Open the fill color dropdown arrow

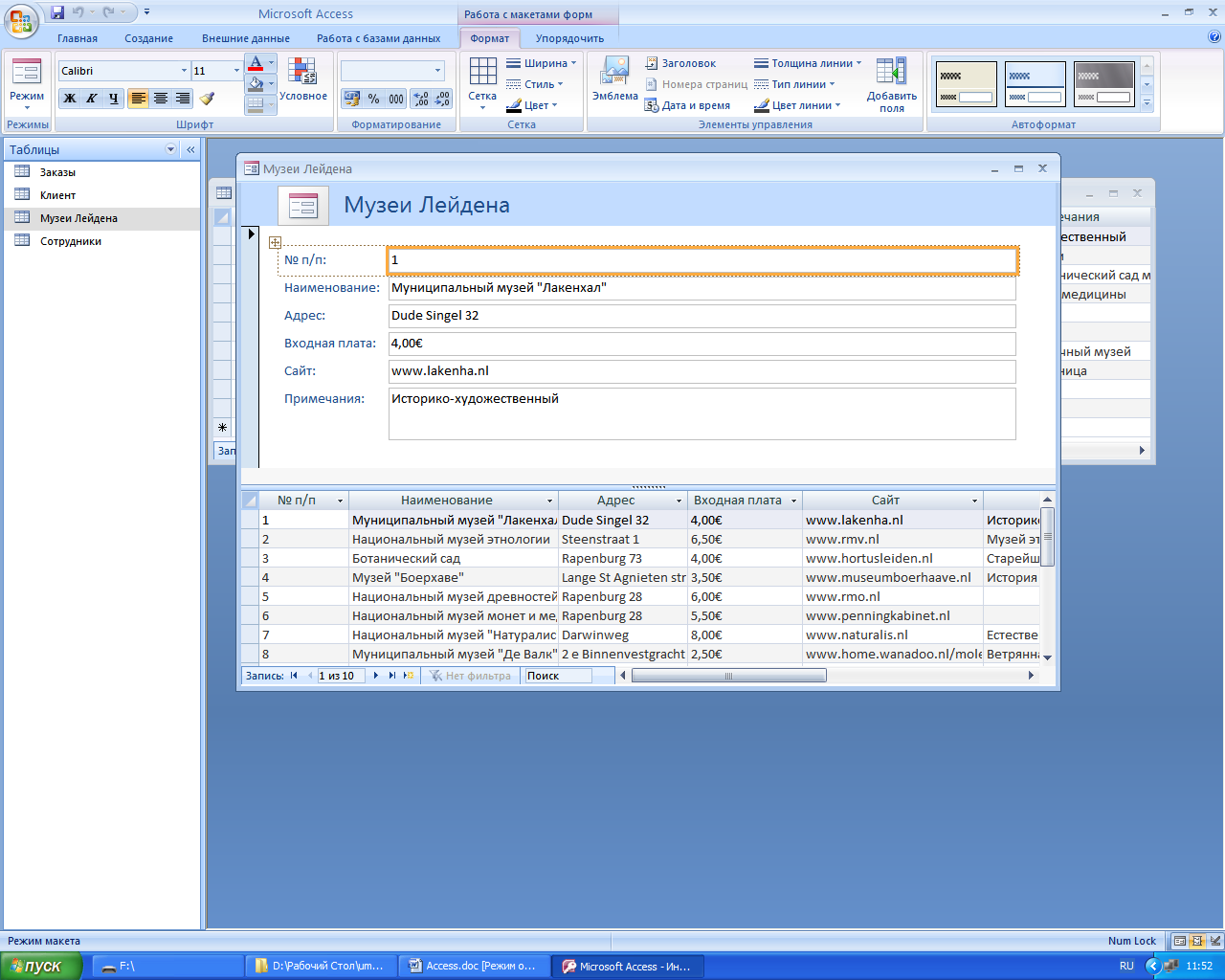(x=272, y=84)
